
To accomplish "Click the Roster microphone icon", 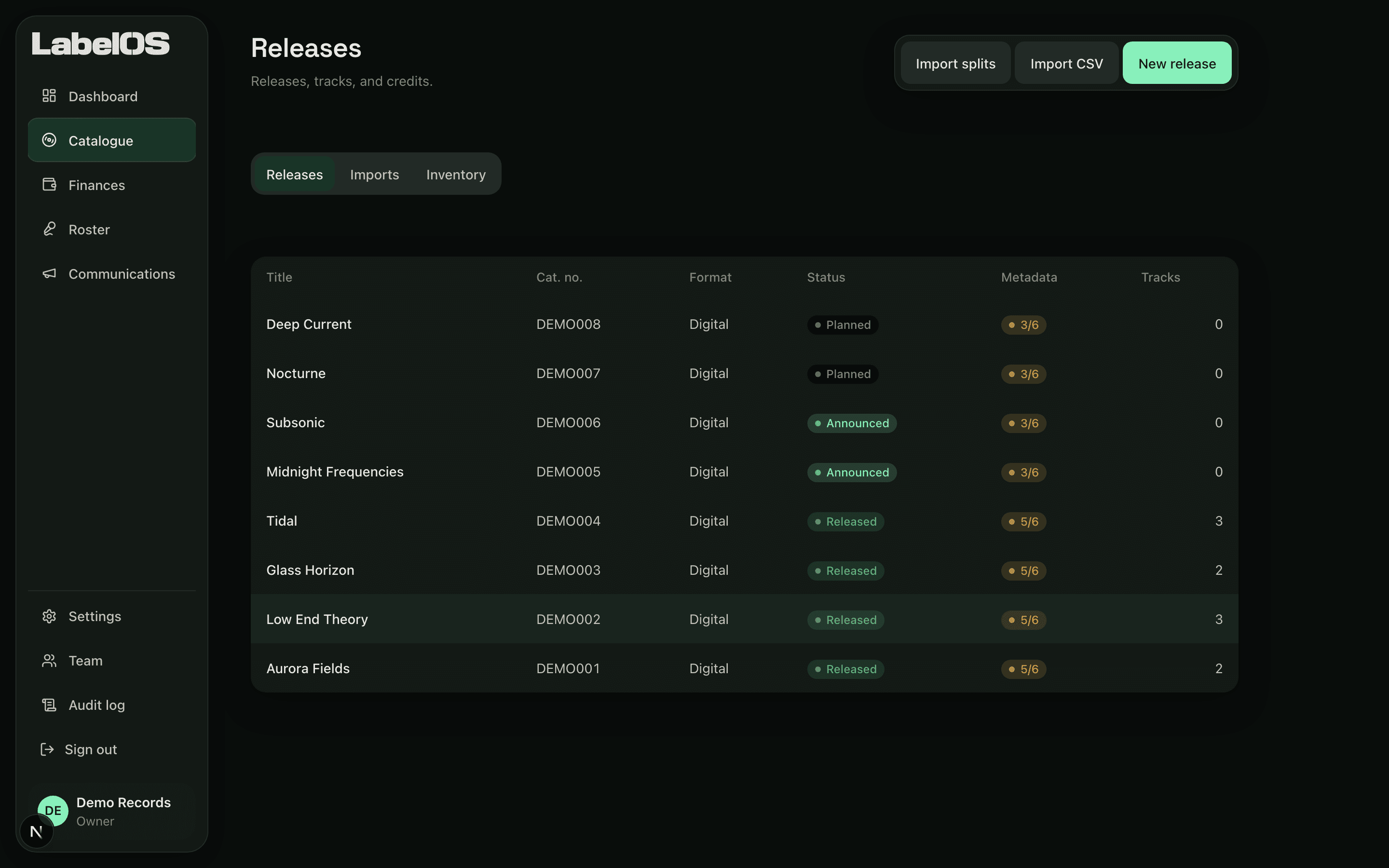I will [x=49, y=229].
